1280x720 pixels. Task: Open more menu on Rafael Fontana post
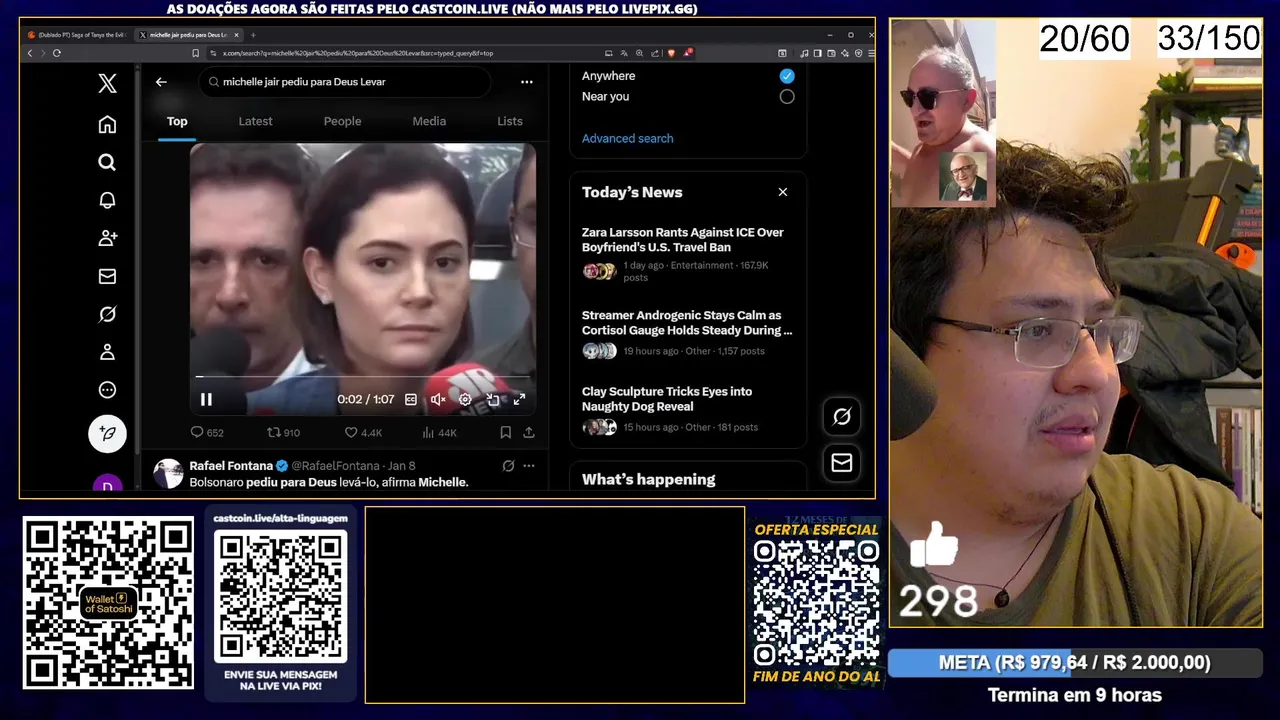click(529, 466)
